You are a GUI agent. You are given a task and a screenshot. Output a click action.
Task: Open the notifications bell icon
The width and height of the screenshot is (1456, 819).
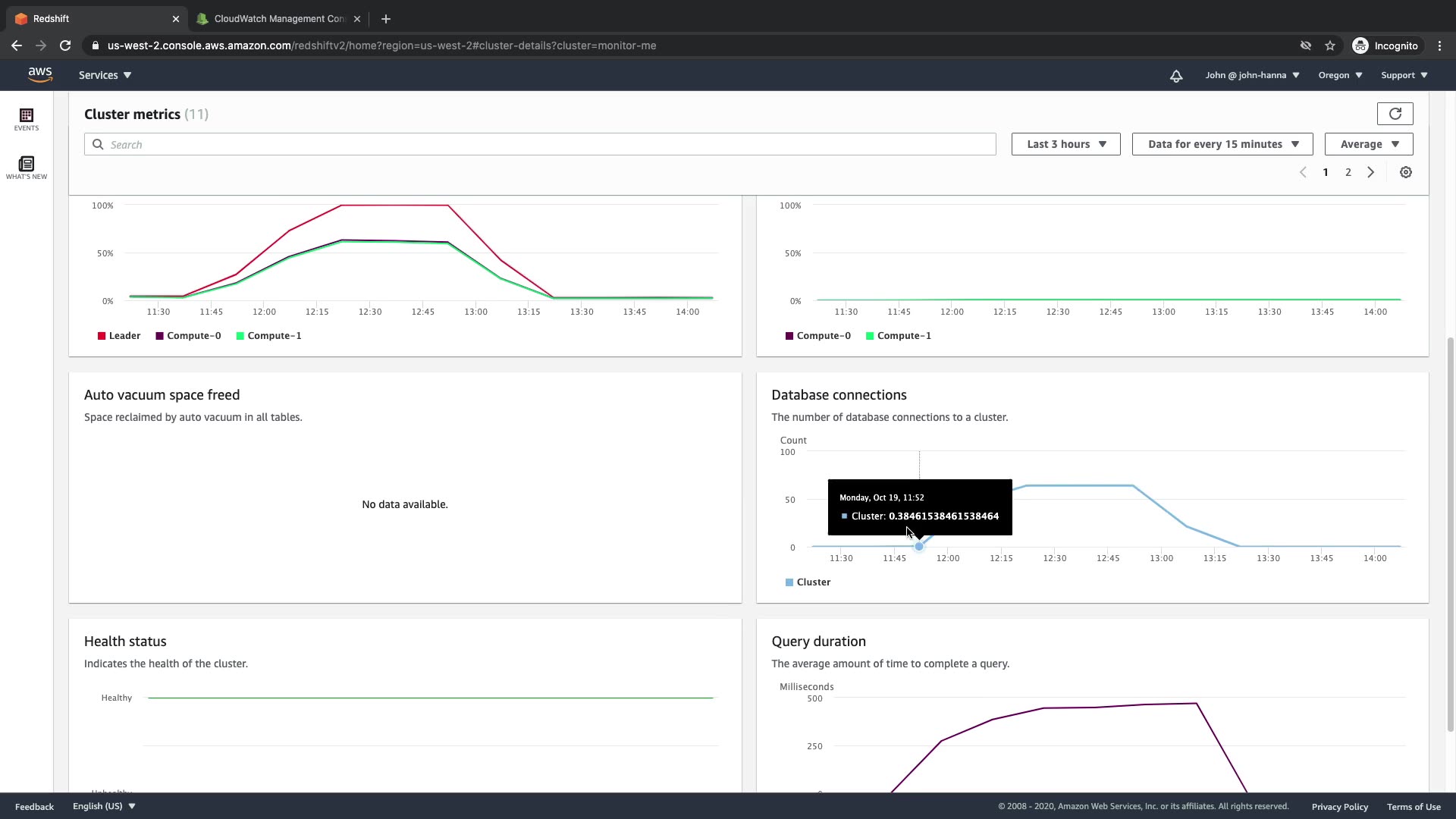point(1175,76)
